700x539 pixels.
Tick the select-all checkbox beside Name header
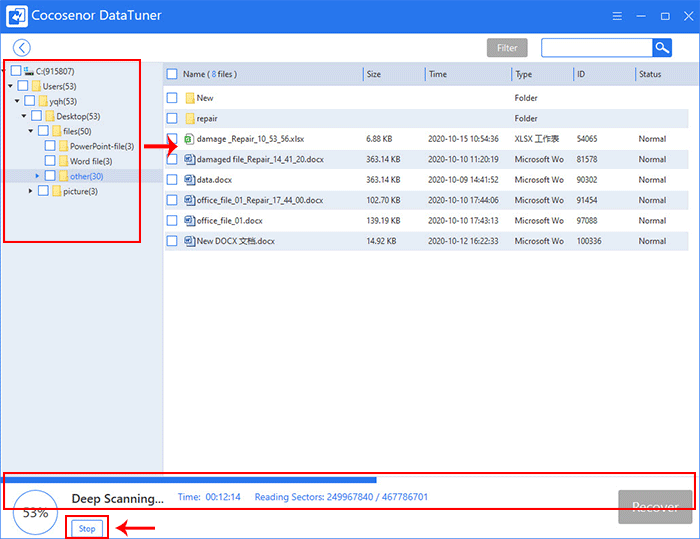pos(172,74)
